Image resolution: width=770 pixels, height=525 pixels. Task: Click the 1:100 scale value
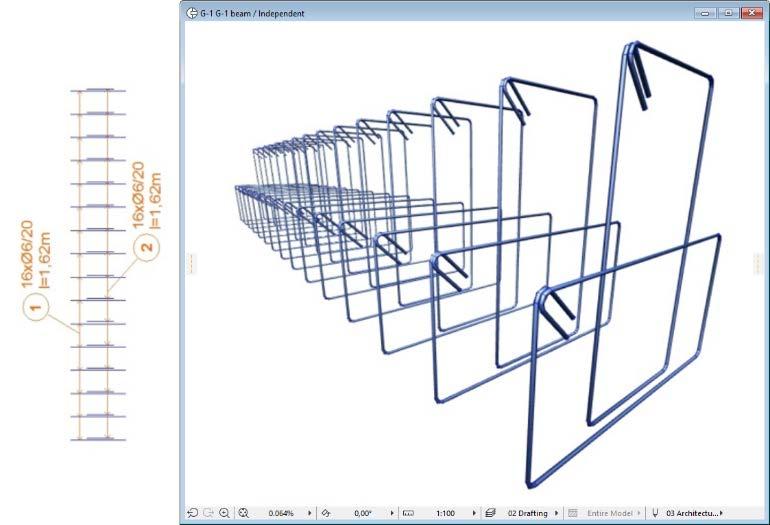(445, 513)
